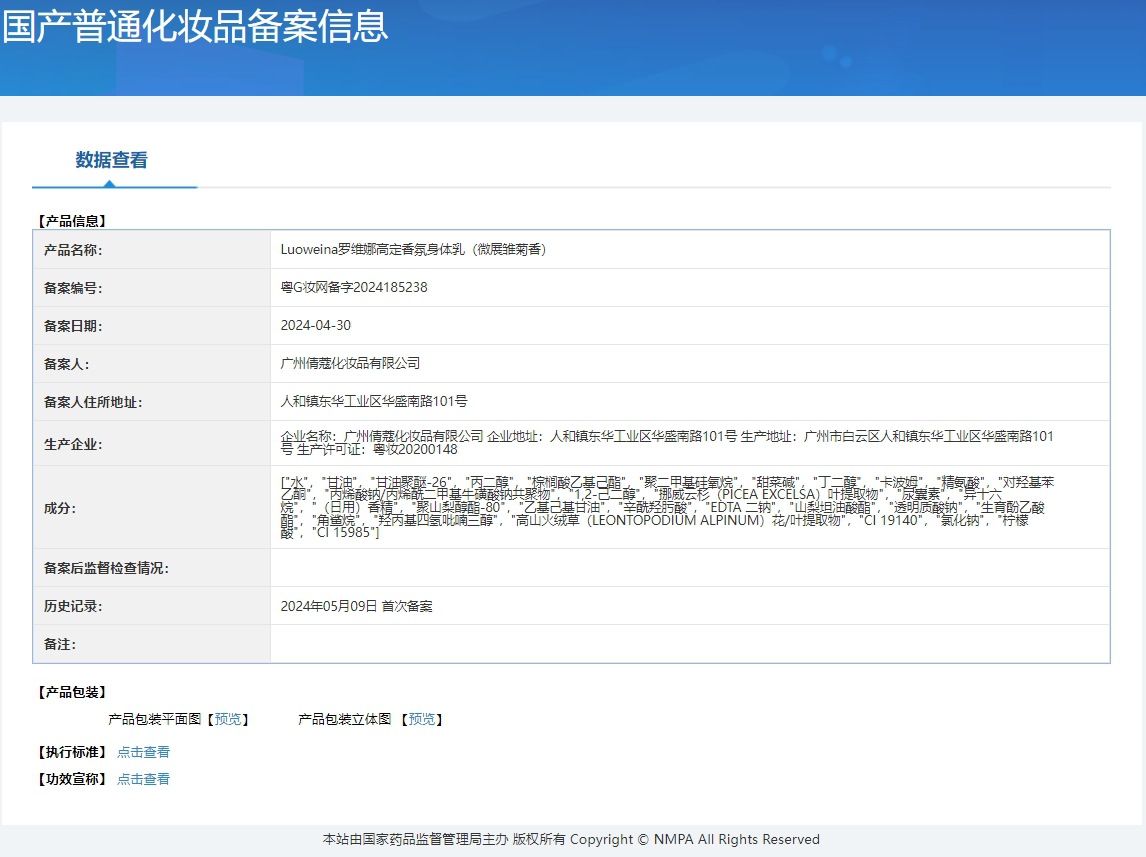Open 预览 link for 产品包装平面图
Screen dimensions: 1146x857
click(227, 719)
